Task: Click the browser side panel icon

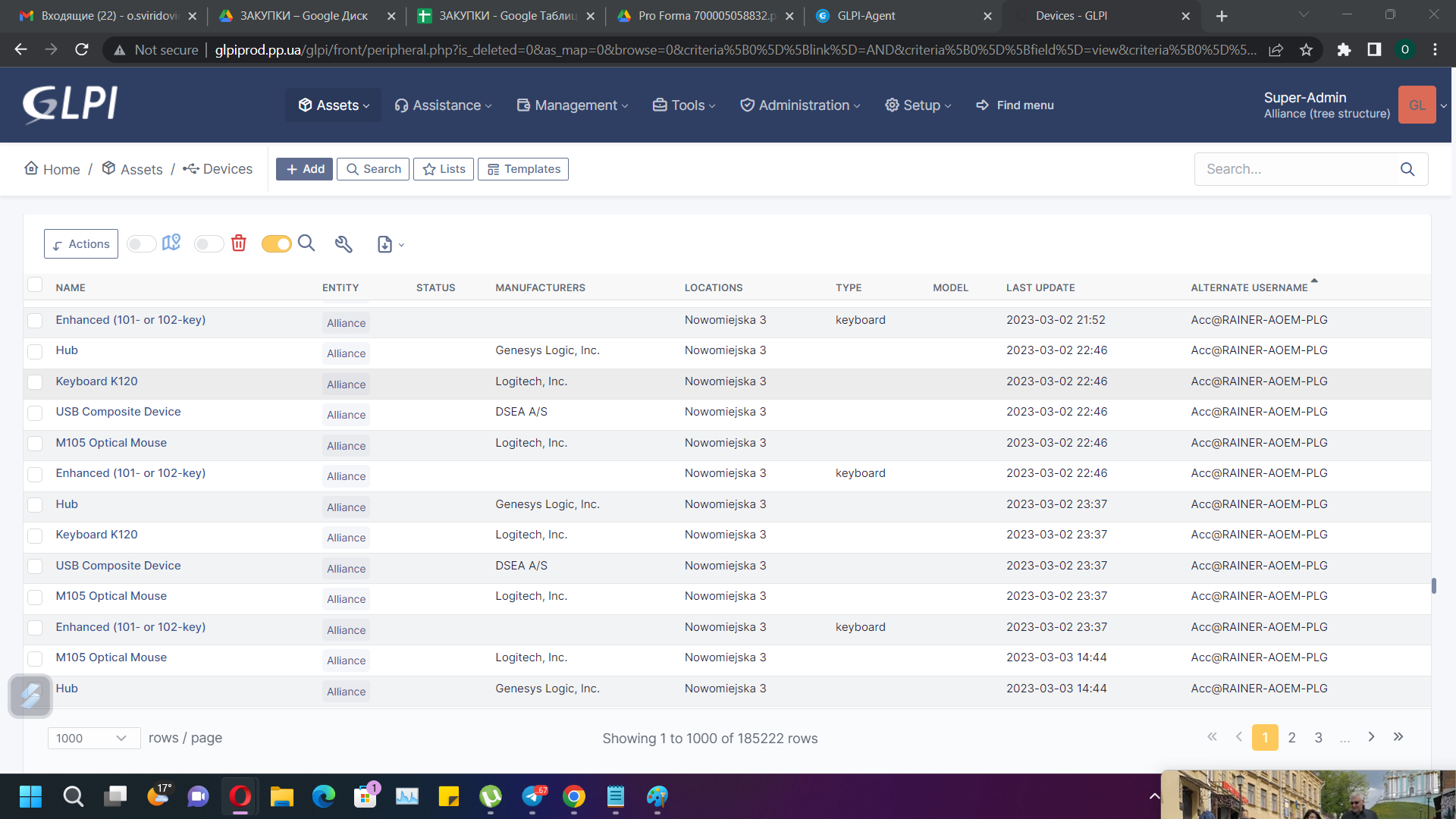Action: click(1374, 49)
